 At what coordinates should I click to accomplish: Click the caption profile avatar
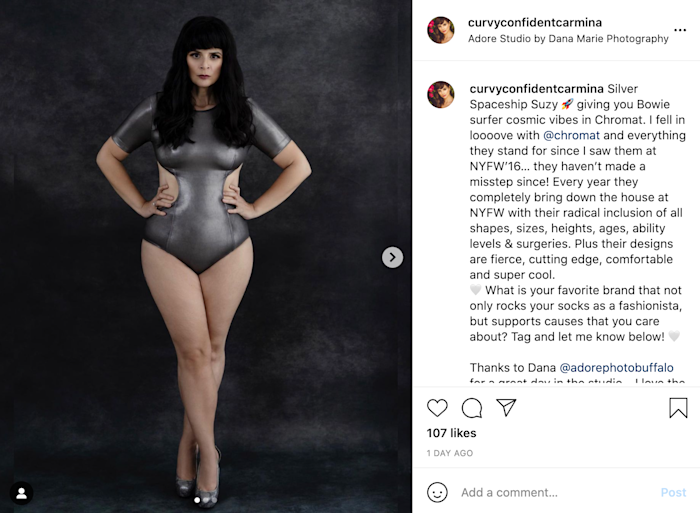click(441, 94)
